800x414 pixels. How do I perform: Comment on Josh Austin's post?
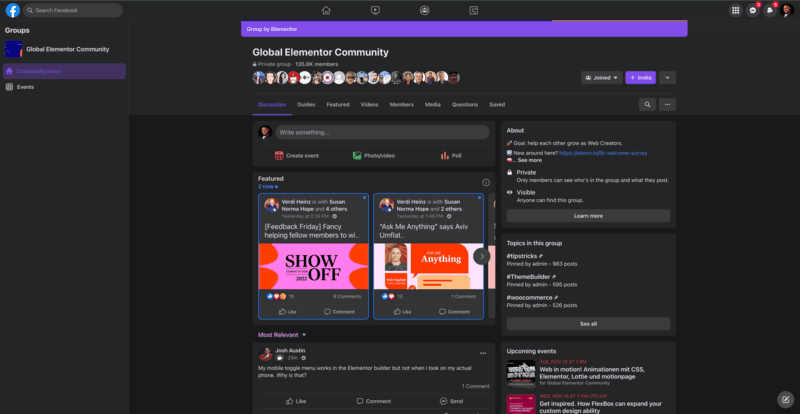(x=373, y=401)
